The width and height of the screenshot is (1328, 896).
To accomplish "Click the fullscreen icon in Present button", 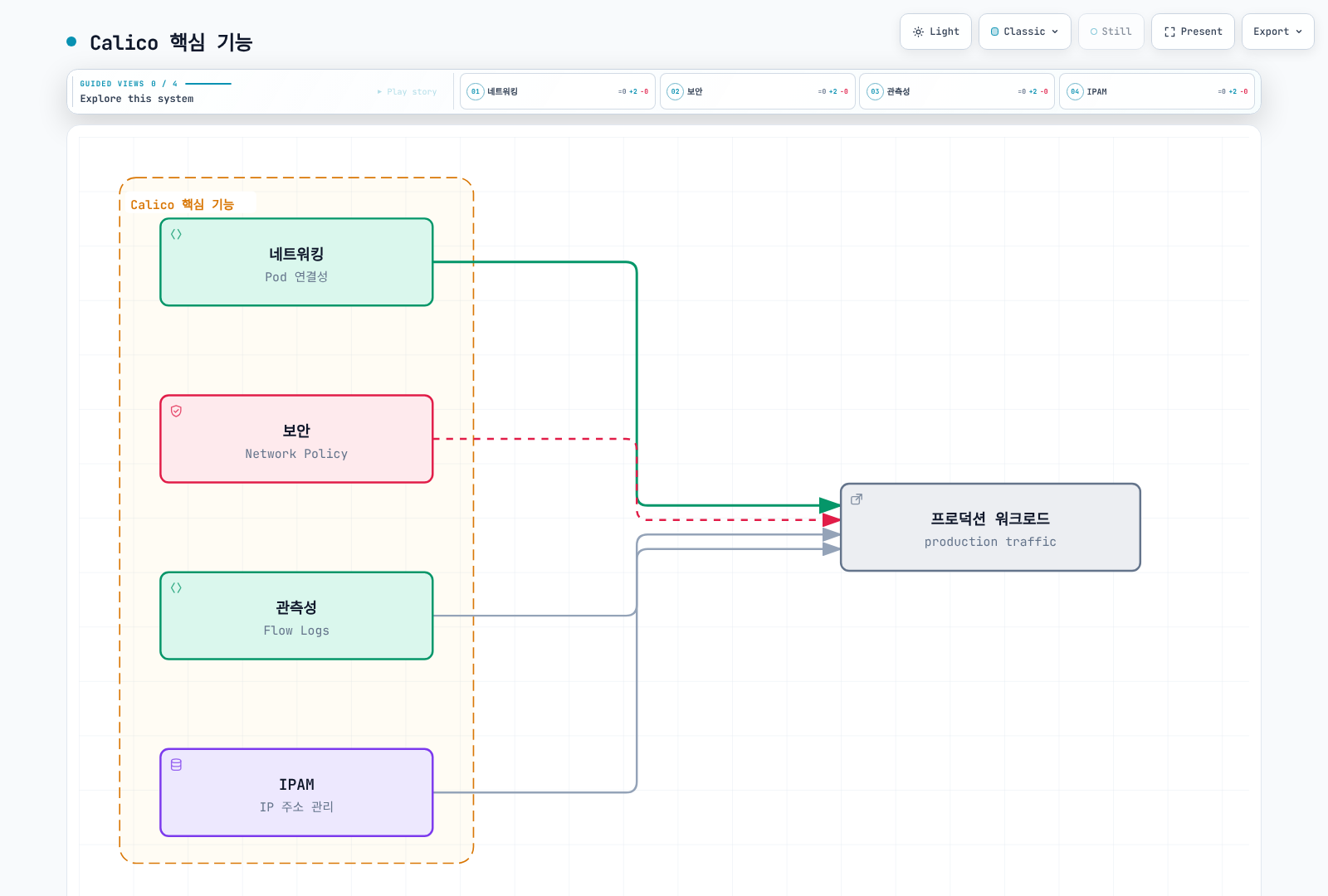I will [1169, 32].
